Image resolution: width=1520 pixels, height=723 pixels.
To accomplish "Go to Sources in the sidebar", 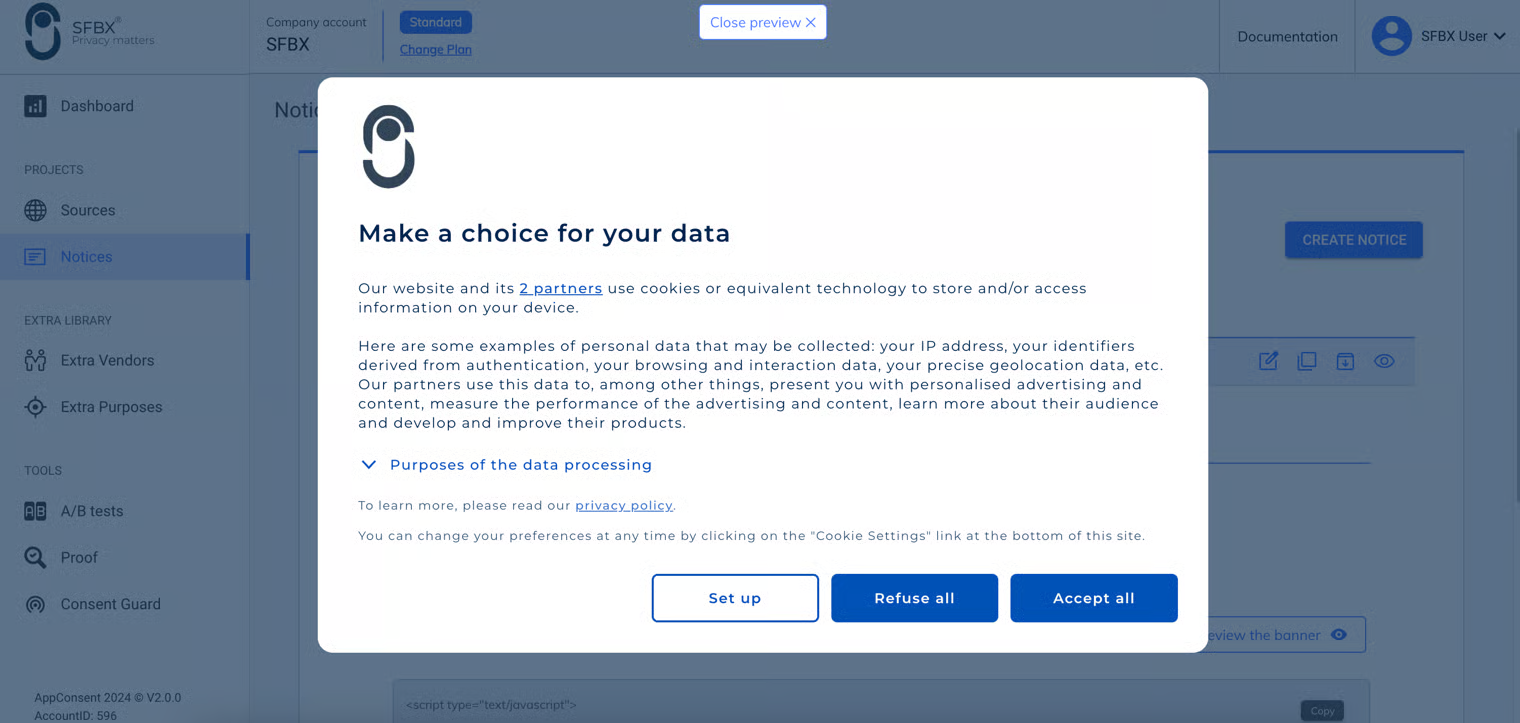I will pyautogui.click(x=87, y=210).
